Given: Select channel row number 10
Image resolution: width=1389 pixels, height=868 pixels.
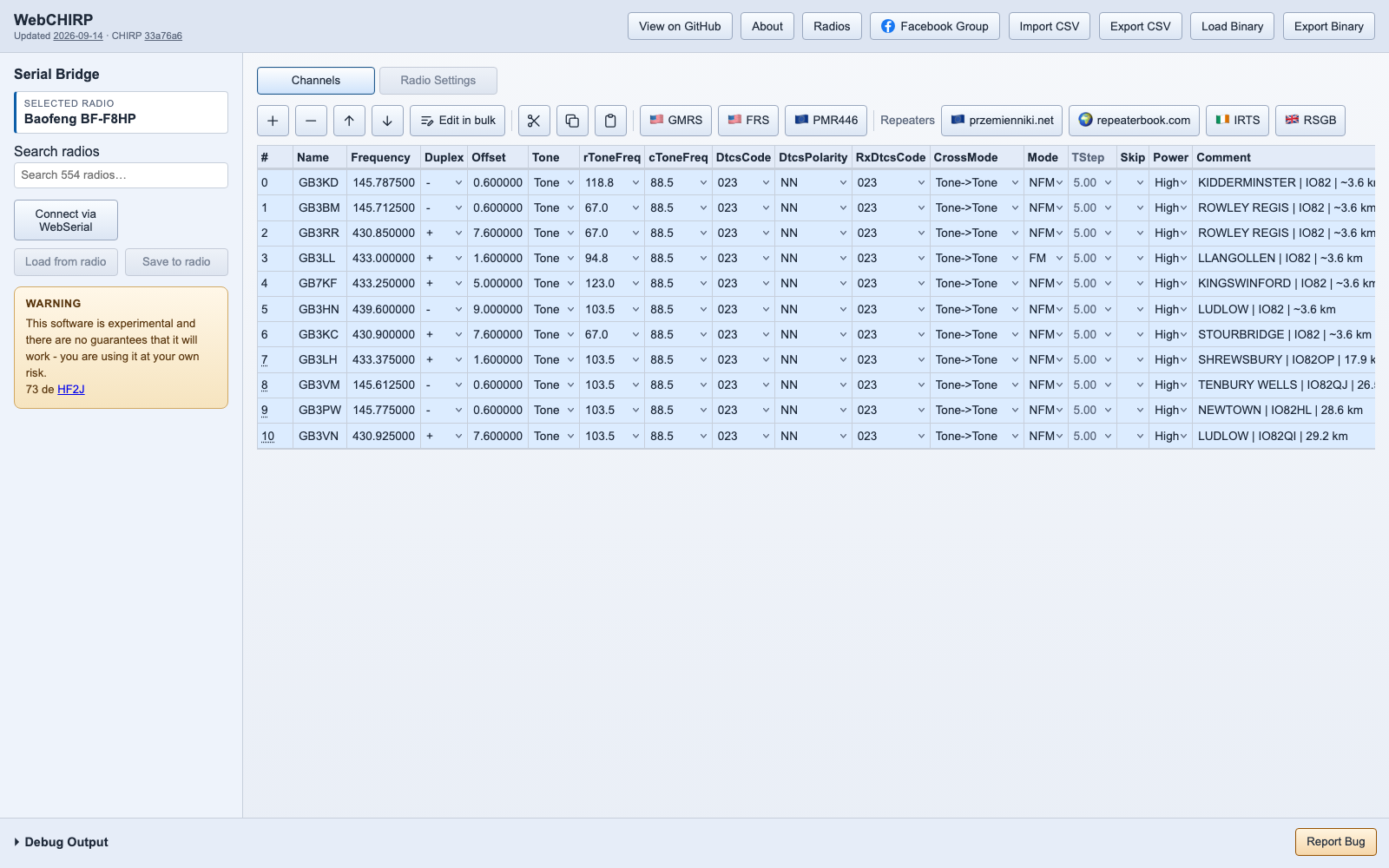Looking at the screenshot, I should tap(268, 437).
